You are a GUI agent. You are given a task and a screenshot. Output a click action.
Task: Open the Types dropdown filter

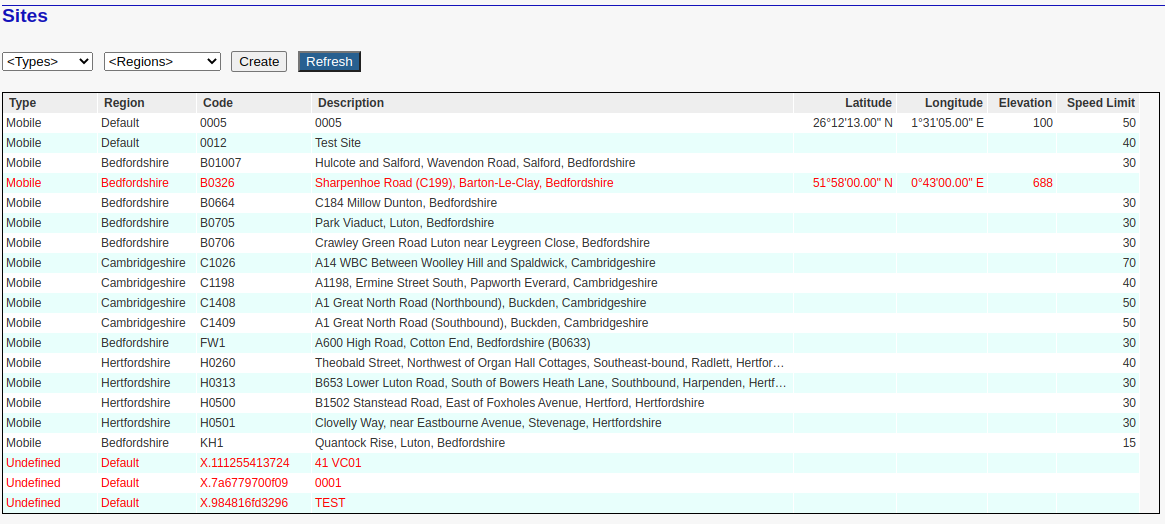(47, 61)
